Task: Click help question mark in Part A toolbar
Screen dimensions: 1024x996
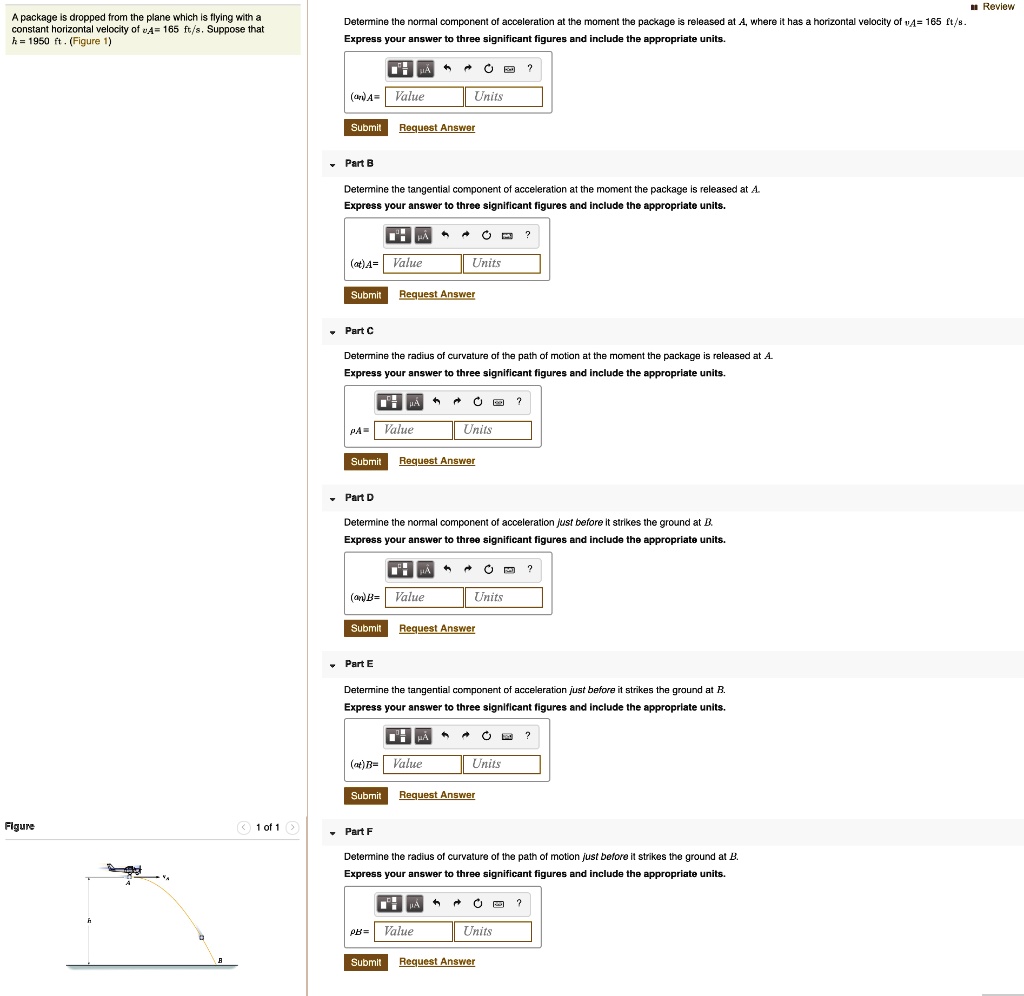Action: point(530,68)
